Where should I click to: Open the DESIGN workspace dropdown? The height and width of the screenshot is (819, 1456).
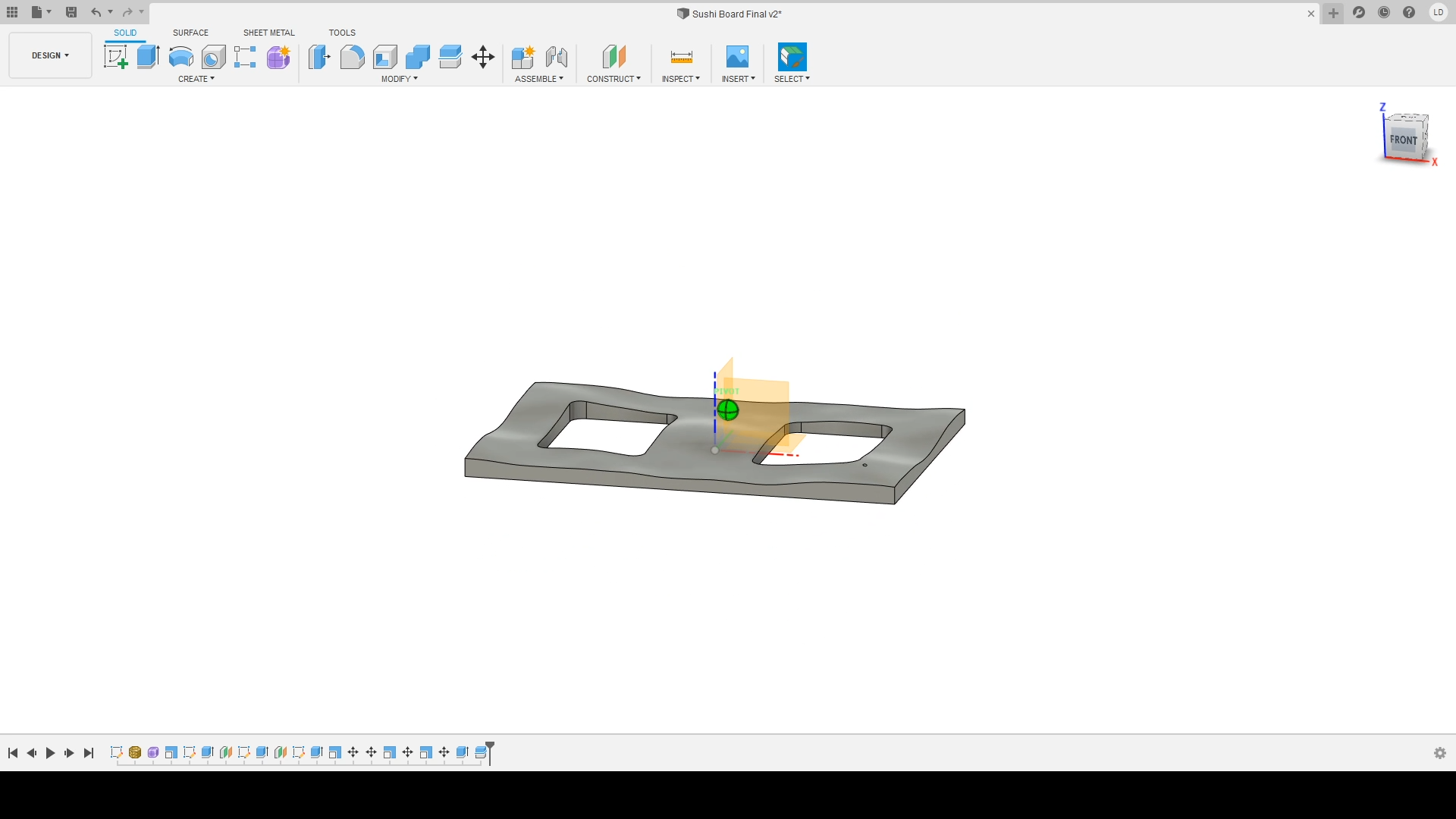(50, 55)
